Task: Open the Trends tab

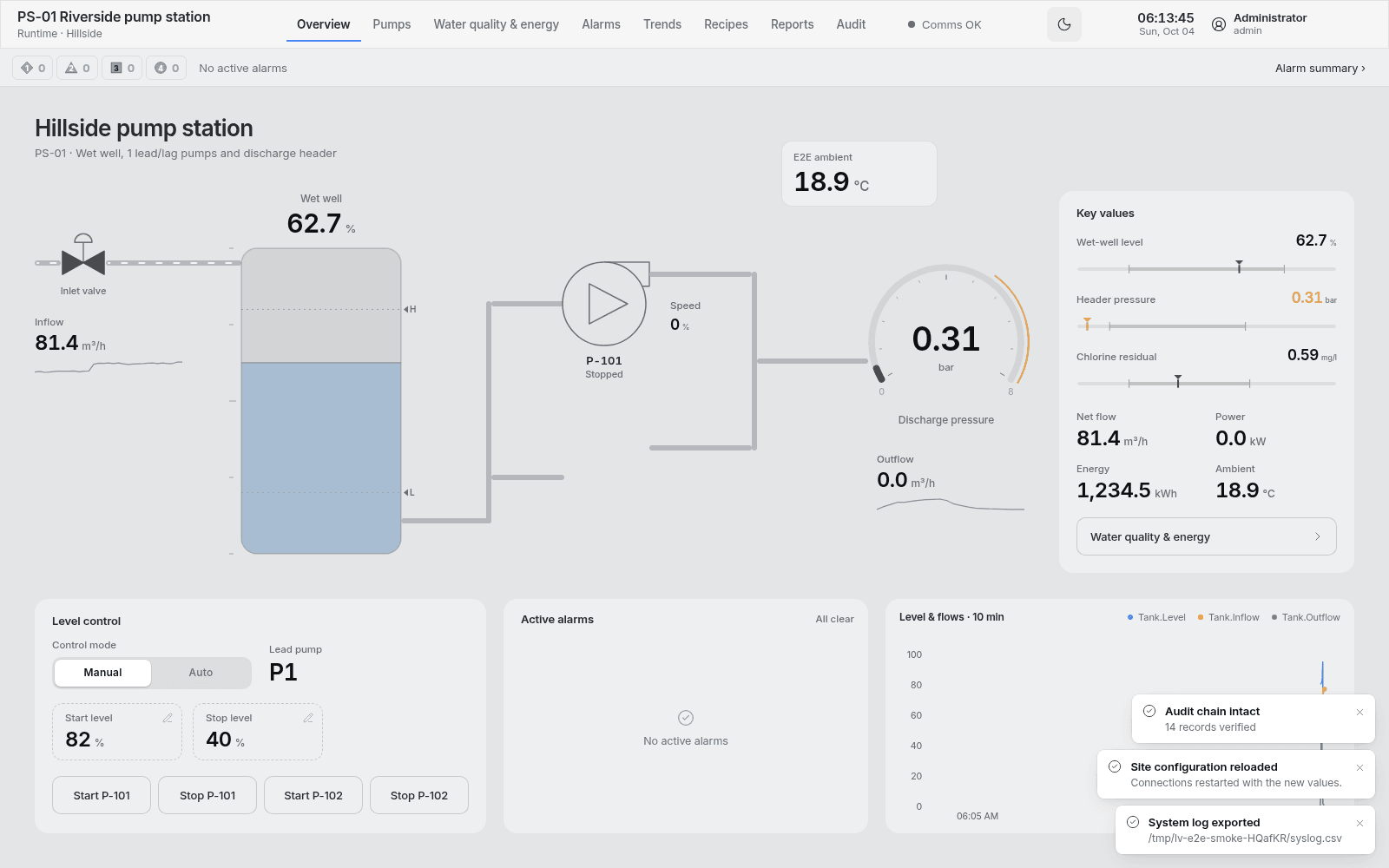Action: pyautogui.click(x=662, y=24)
